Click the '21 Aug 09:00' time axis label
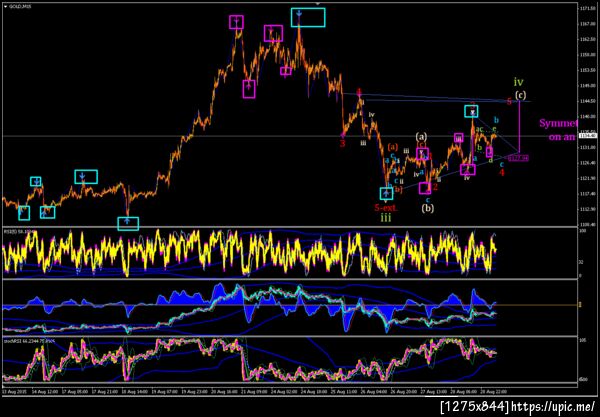600x417 pixels. tap(253, 392)
